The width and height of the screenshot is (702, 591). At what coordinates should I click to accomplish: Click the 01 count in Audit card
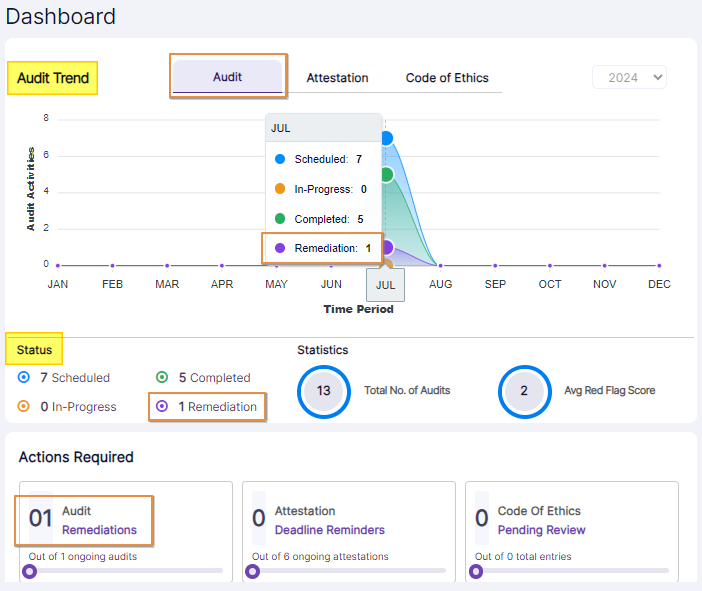(x=41, y=518)
